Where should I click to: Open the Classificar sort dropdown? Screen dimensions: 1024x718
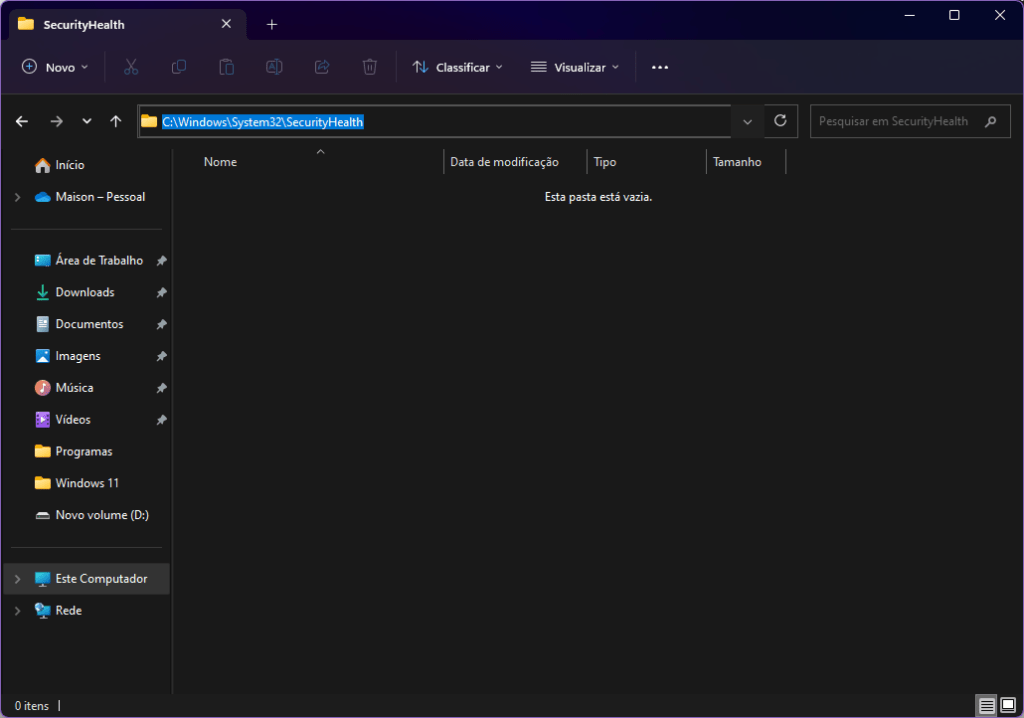(x=458, y=67)
